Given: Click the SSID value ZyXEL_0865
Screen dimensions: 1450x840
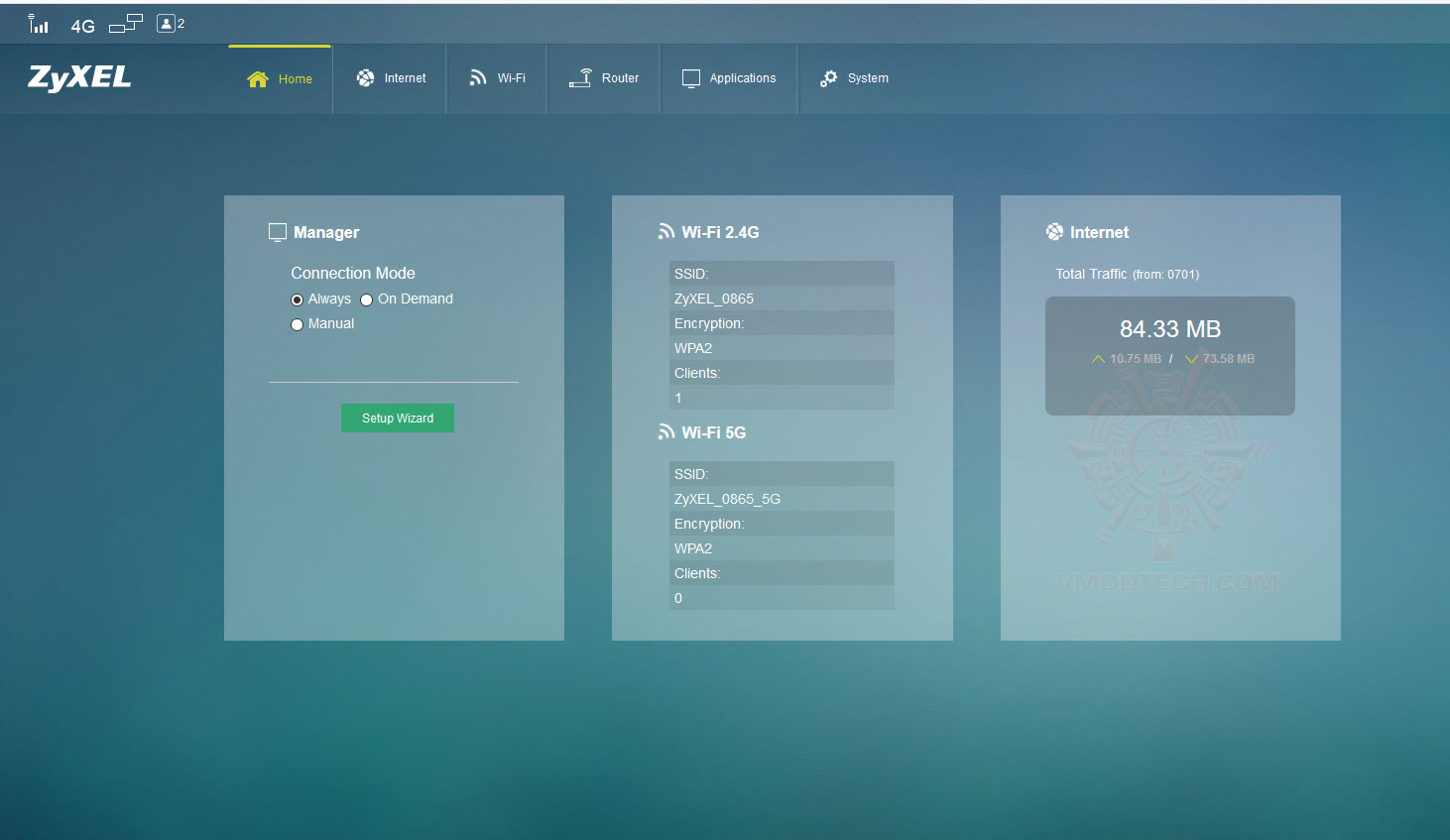Looking at the screenshot, I should pos(714,299).
